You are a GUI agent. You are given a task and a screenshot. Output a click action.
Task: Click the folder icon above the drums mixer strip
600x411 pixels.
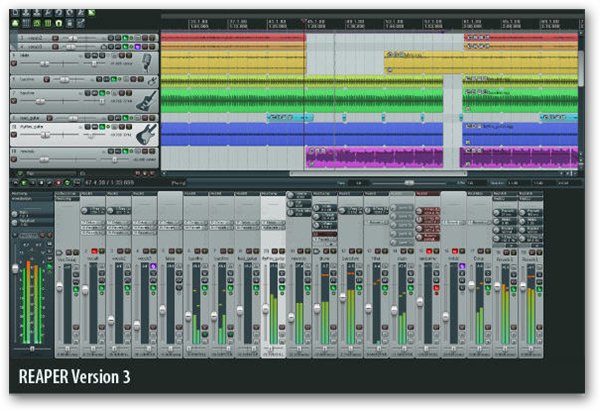pos(316,251)
